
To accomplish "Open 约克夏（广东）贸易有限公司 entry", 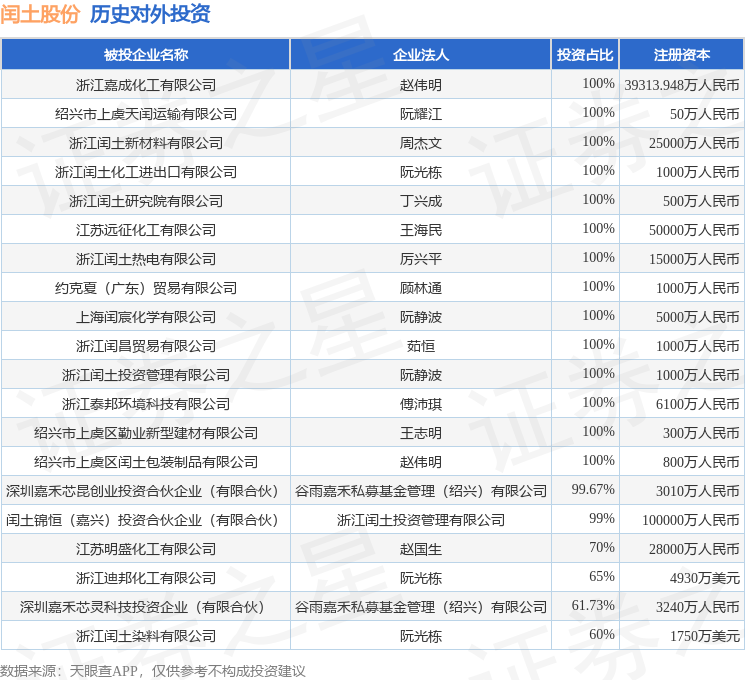I will point(146,288).
